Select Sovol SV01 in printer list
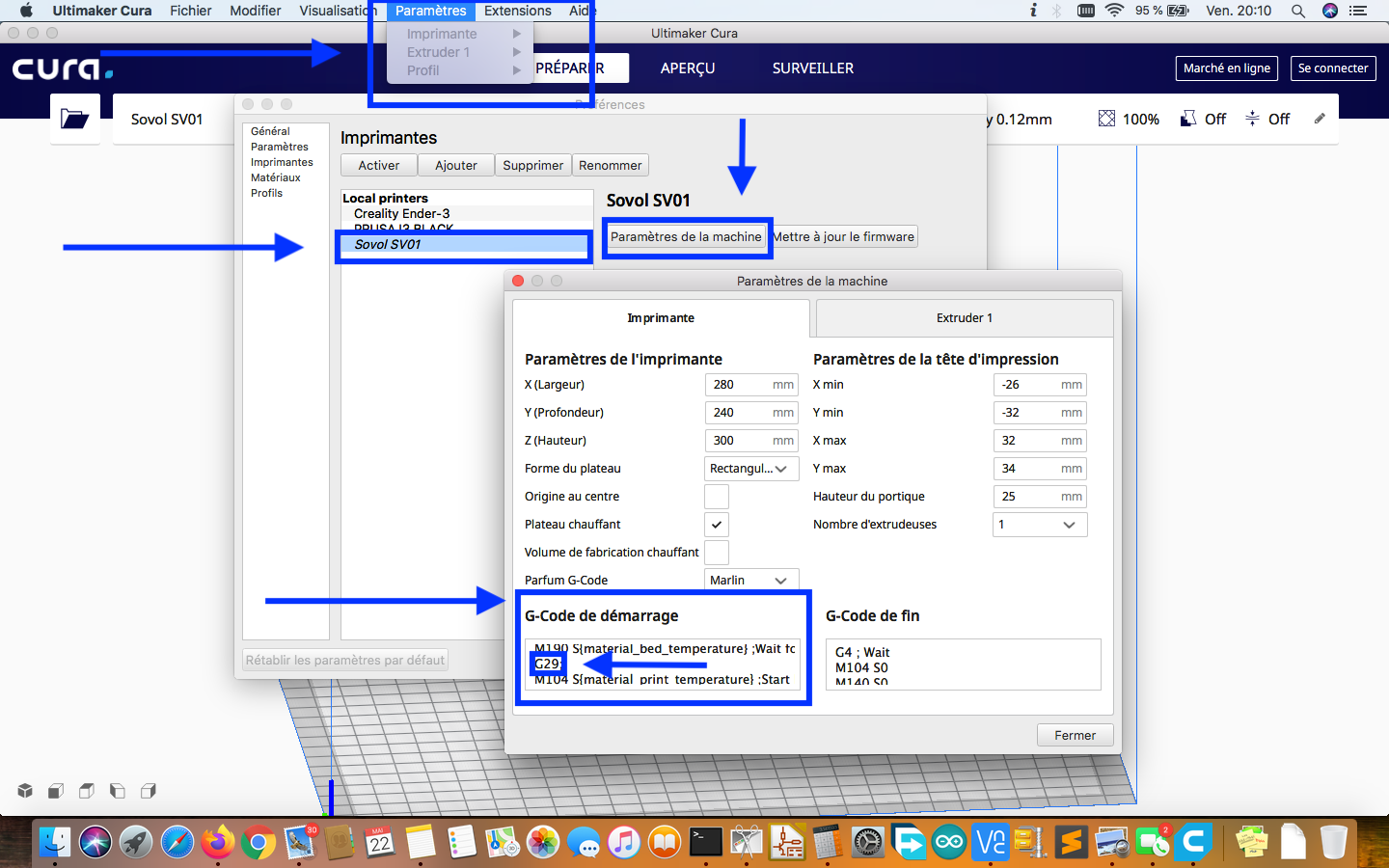 tap(467, 245)
